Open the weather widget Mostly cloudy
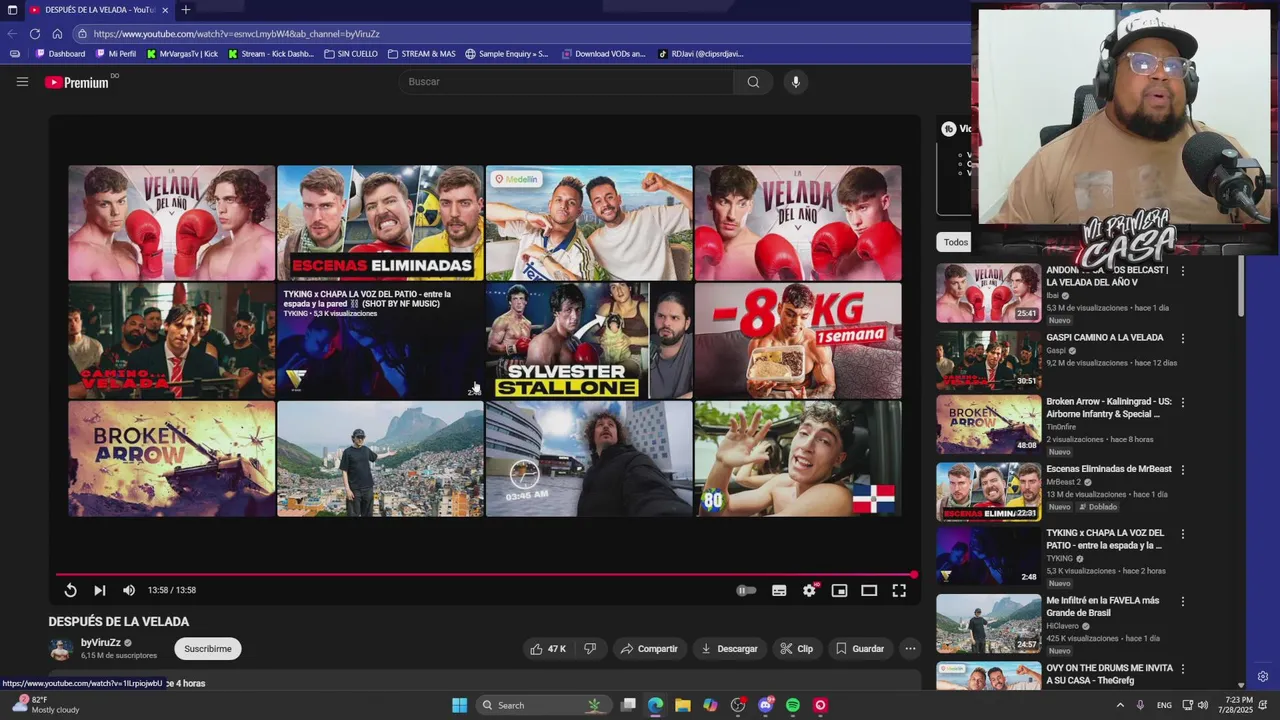Image resolution: width=1280 pixels, height=720 pixels. (x=44, y=705)
